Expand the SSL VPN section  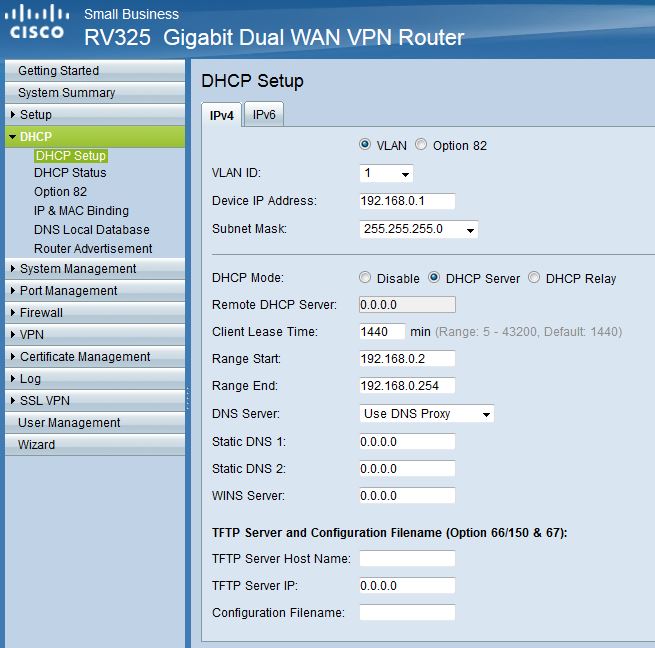[x=95, y=401]
